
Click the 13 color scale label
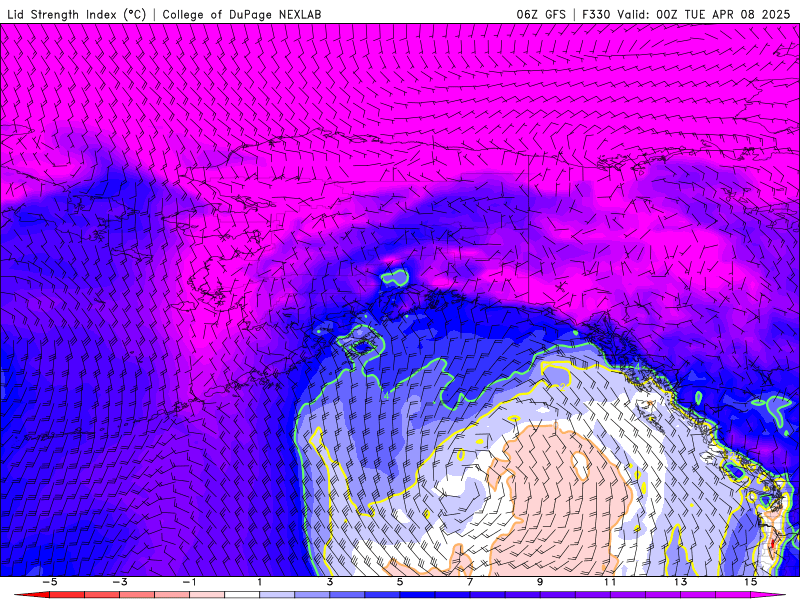680,582
